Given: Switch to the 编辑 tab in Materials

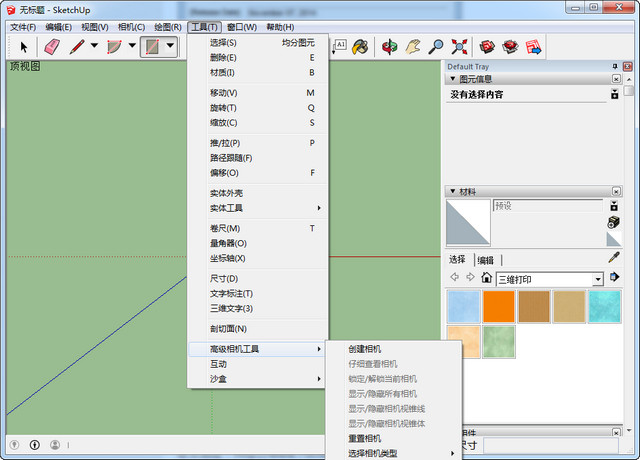Looking at the screenshot, I should tap(486, 260).
